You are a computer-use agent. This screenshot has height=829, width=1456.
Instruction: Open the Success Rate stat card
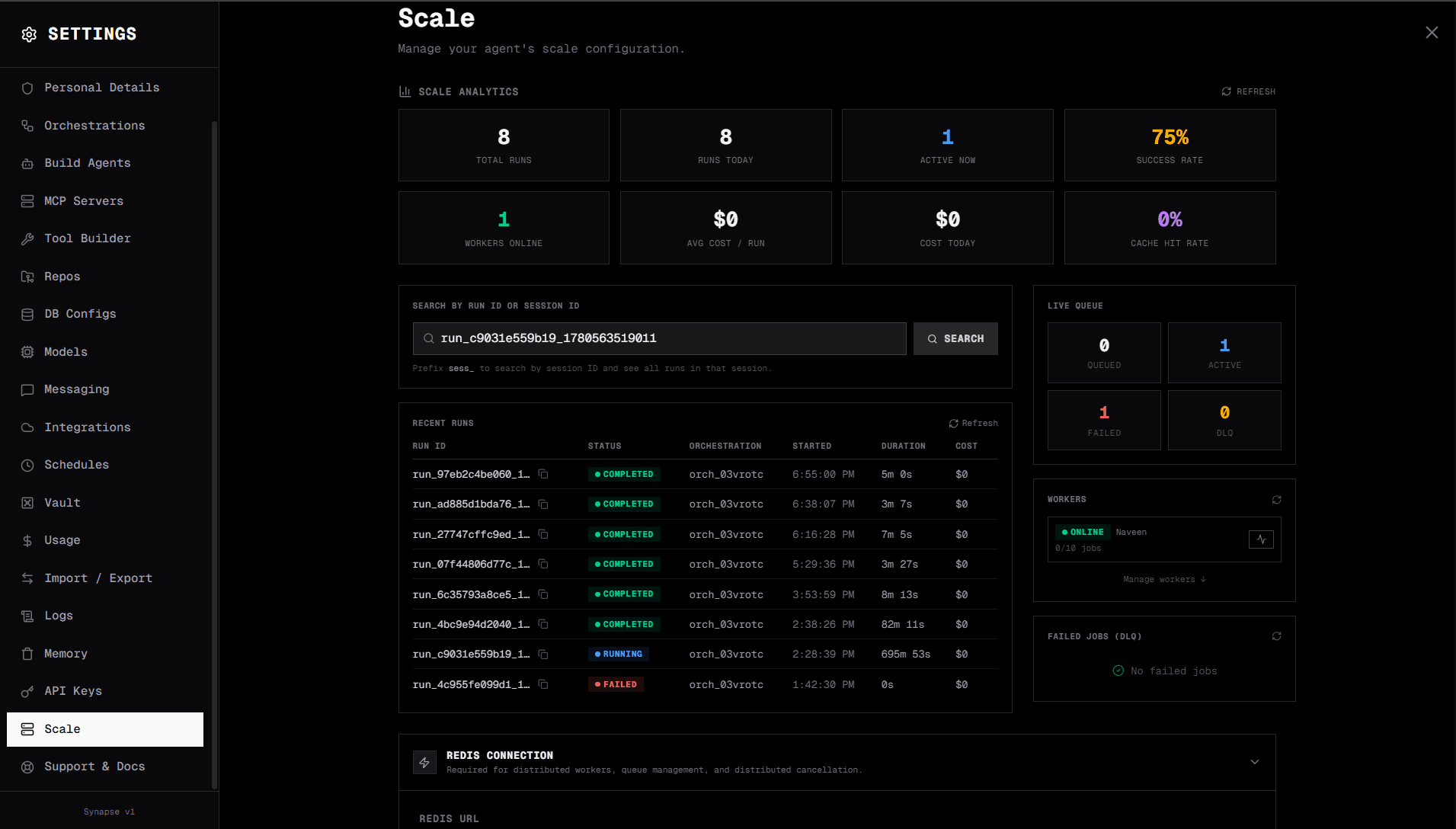tap(1170, 145)
